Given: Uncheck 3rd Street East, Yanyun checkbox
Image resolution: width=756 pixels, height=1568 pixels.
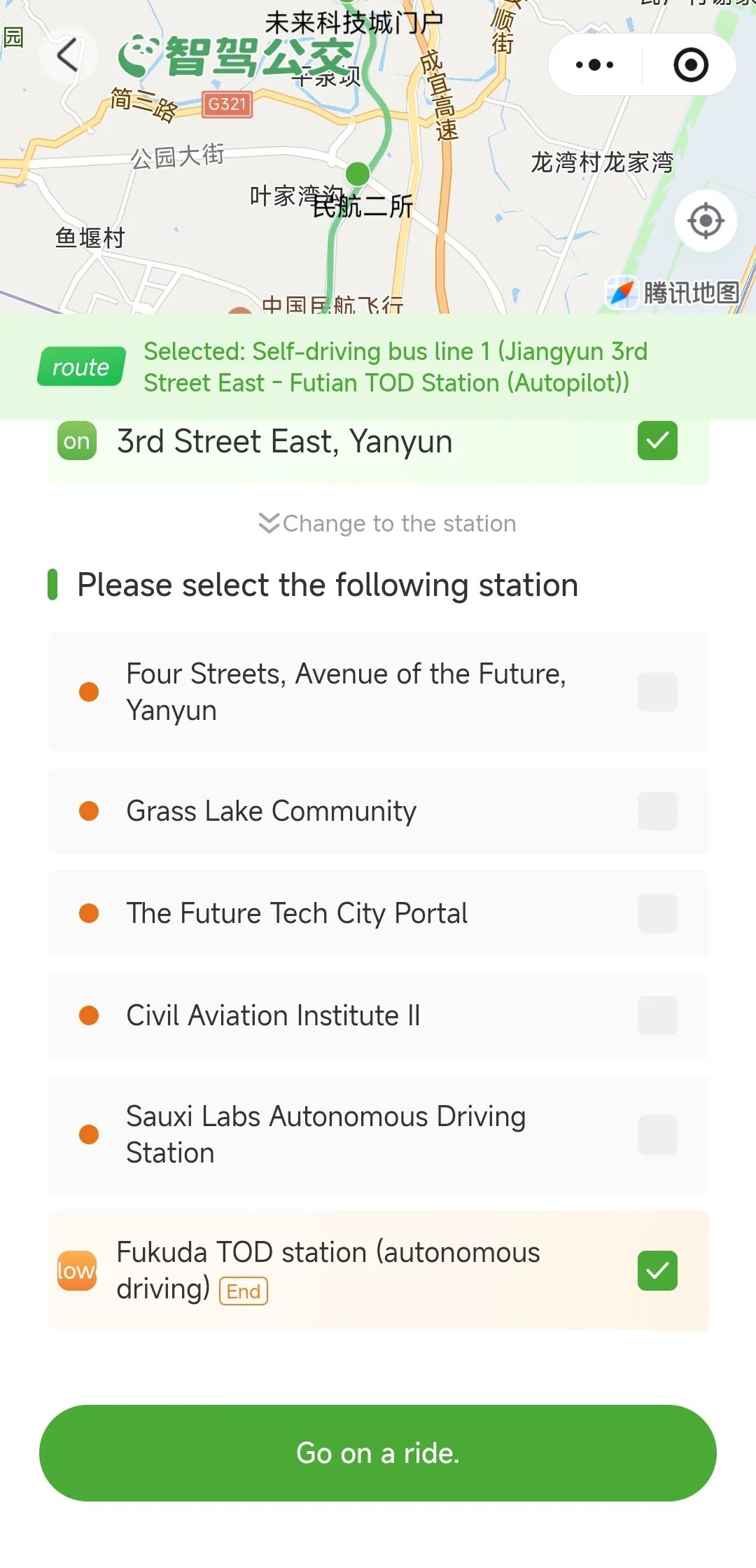Looking at the screenshot, I should (657, 441).
